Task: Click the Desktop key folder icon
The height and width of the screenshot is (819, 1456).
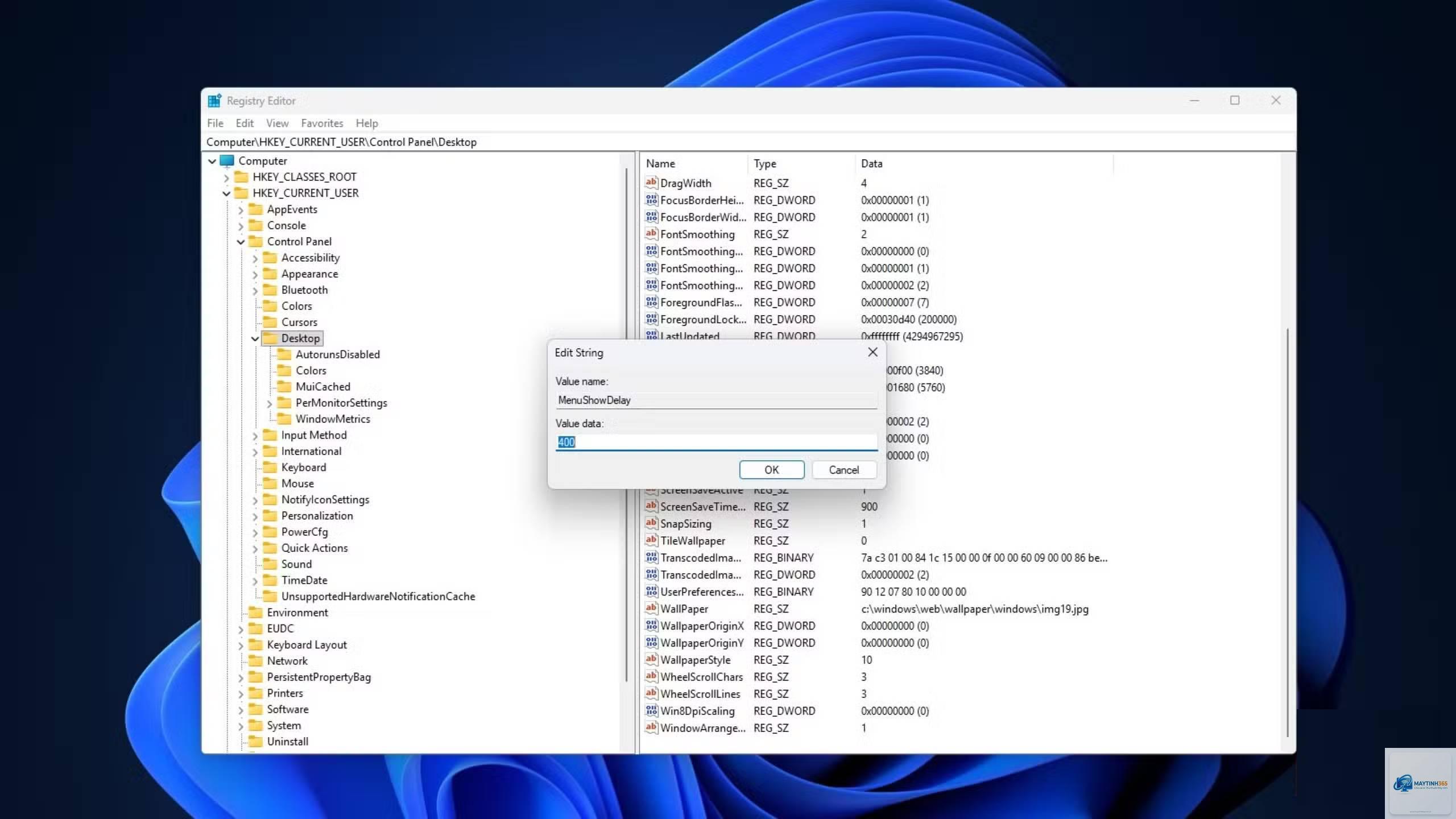Action: pyautogui.click(x=270, y=338)
